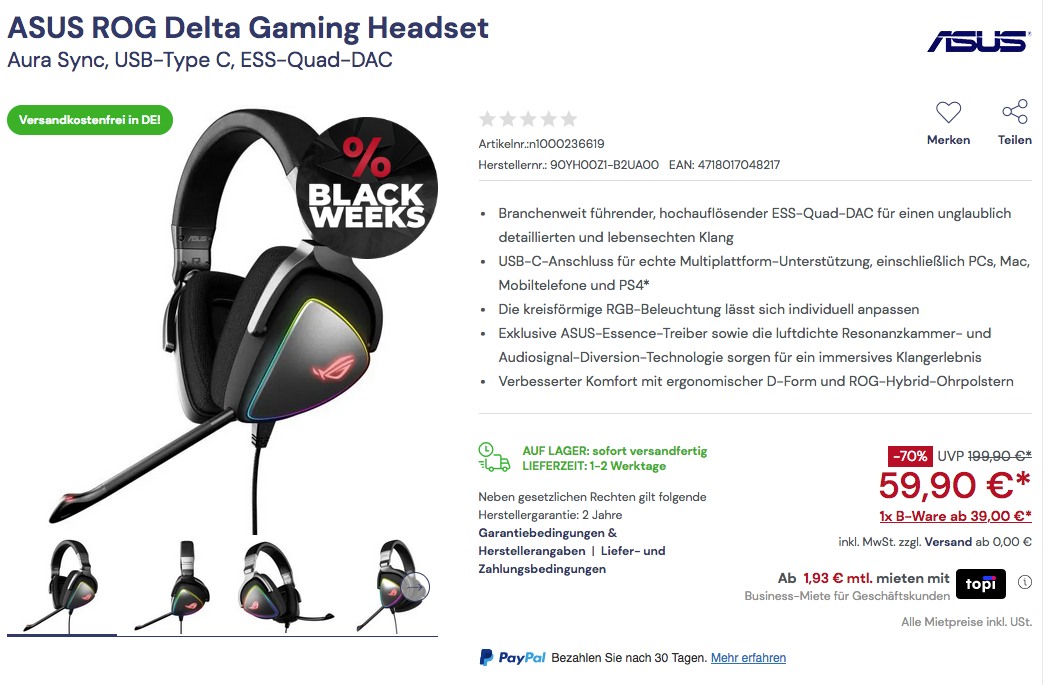Click the topi logo badge
The height and width of the screenshot is (685, 1043).
980,584
